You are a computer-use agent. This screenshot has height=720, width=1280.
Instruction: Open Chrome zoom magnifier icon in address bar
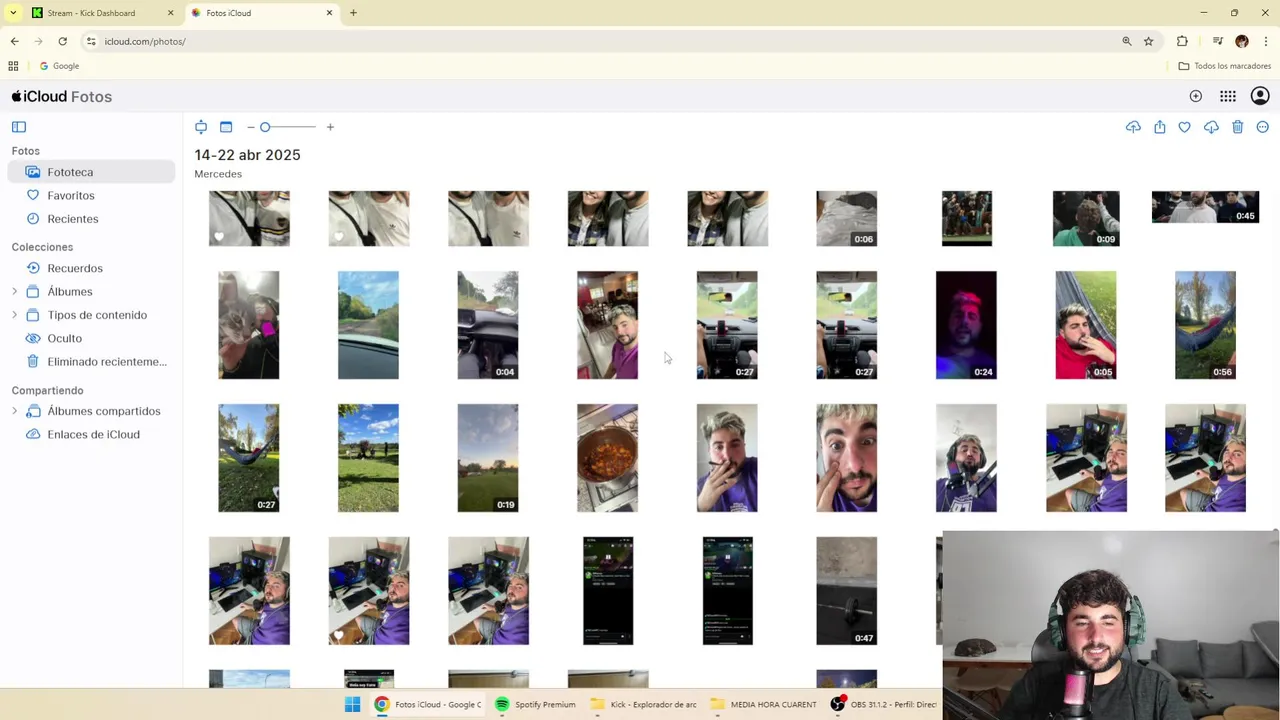coord(1127,41)
